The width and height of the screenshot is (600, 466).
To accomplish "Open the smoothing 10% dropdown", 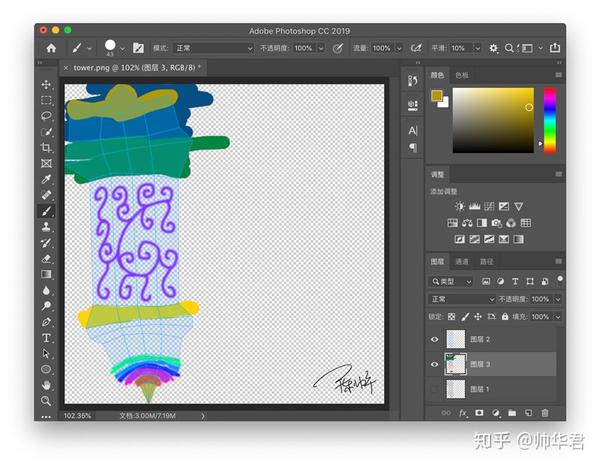I will pos(478,49).
